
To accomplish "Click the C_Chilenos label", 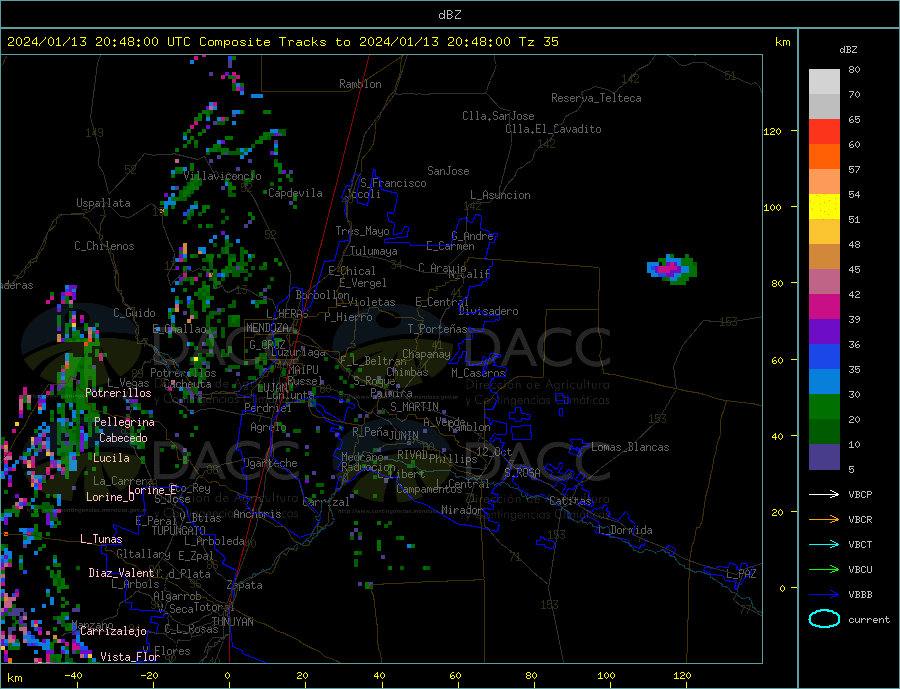I will coord(104,246).
